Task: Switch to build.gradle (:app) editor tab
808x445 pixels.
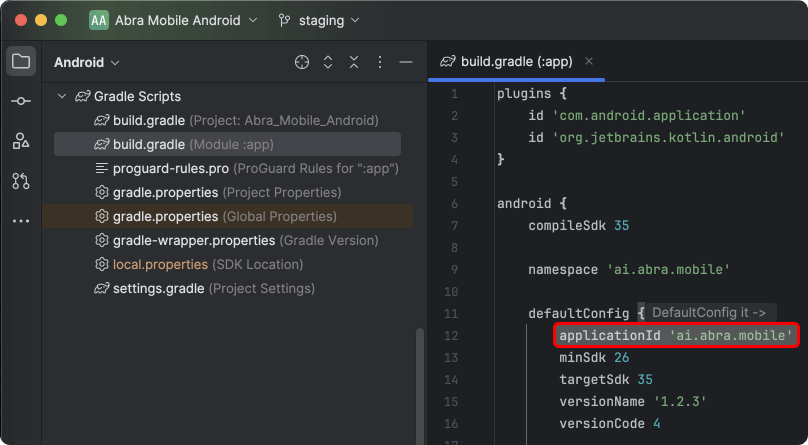Action: (516, 62)
